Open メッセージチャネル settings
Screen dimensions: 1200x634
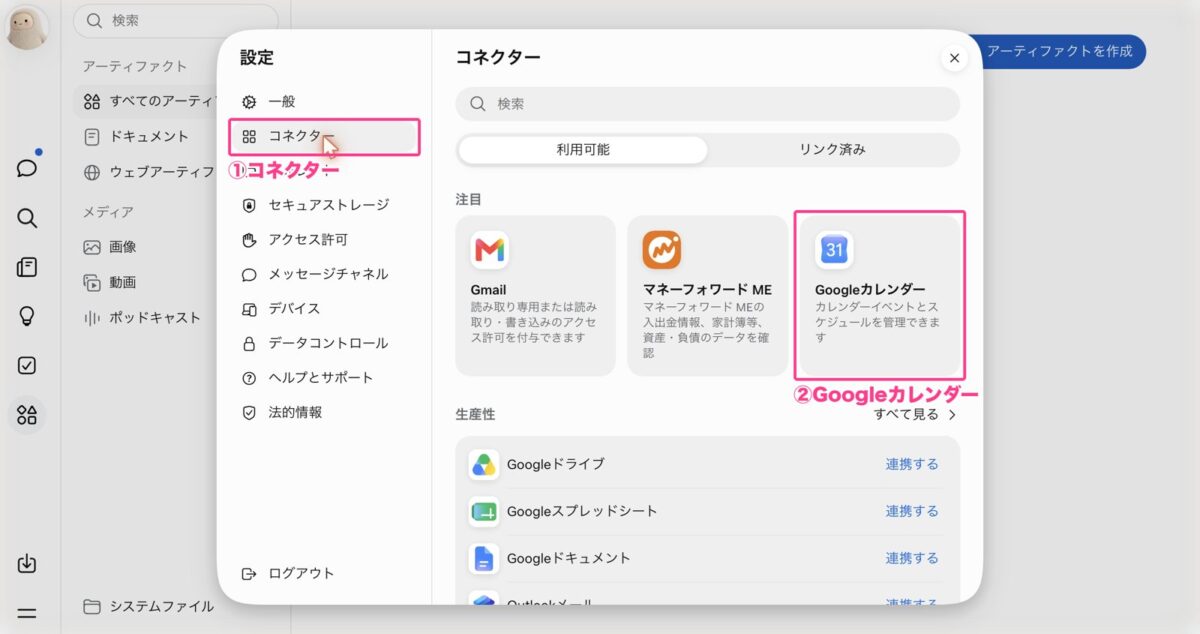point(324,274)
